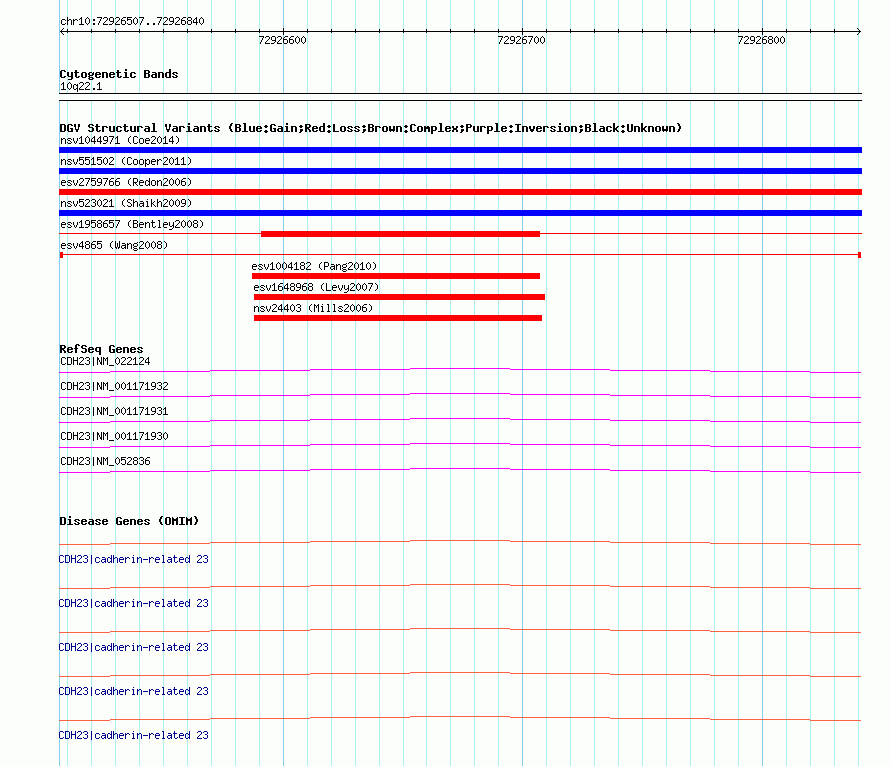Viewport: 890px width, 766px height.
Task: Click the magenta gene line under NM_052836
Action: [460, 470]
